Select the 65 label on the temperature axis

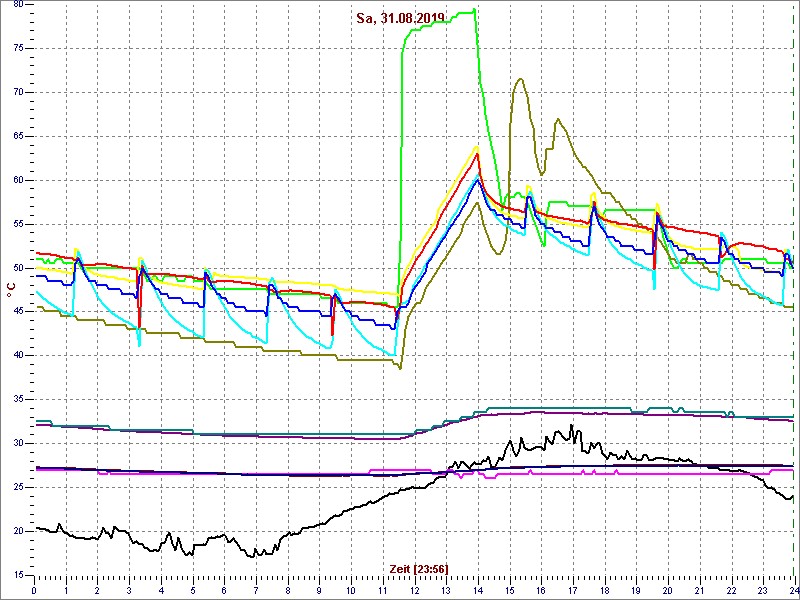pyautogui.click(x=19, y=136)
